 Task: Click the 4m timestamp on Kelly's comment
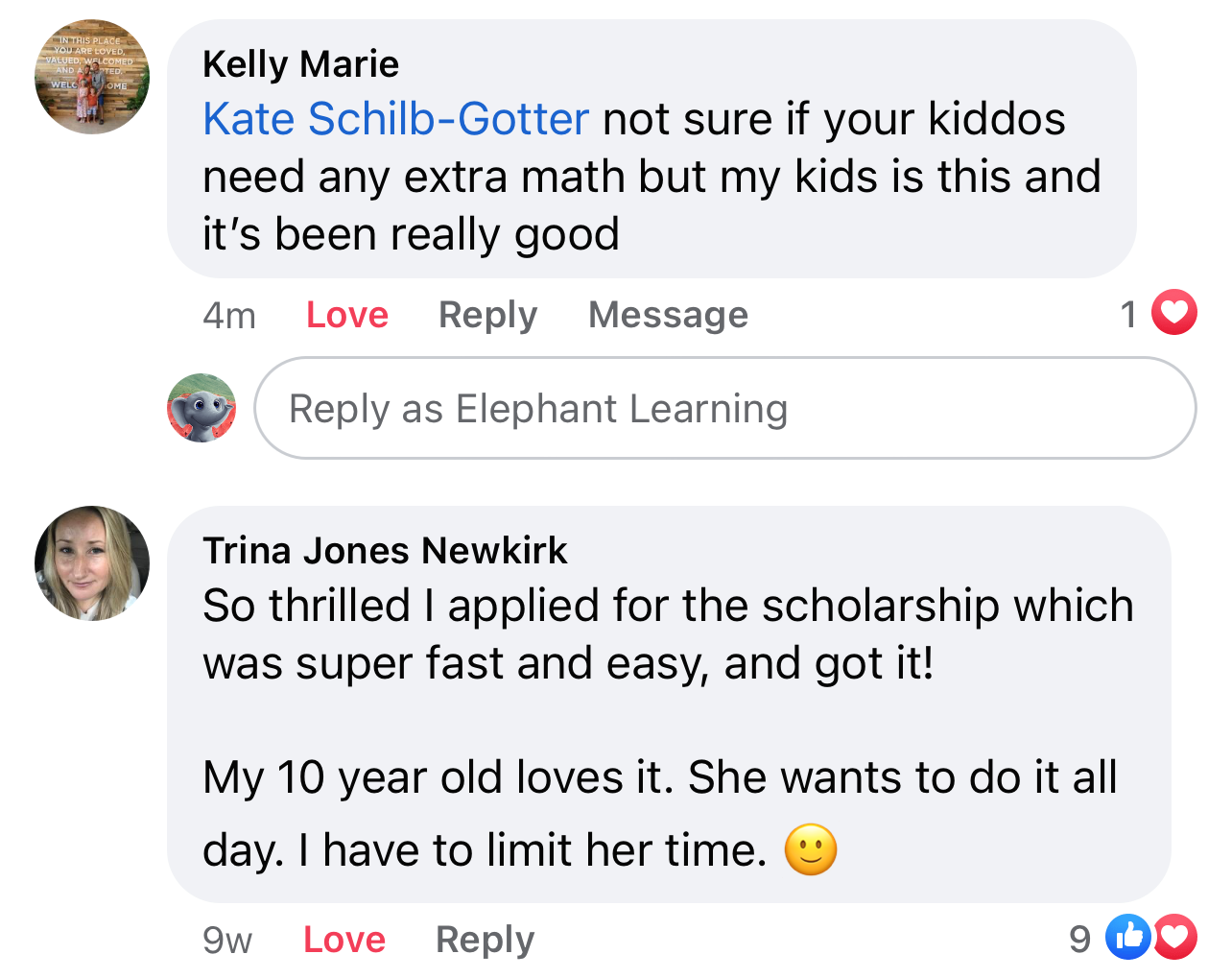229,315
